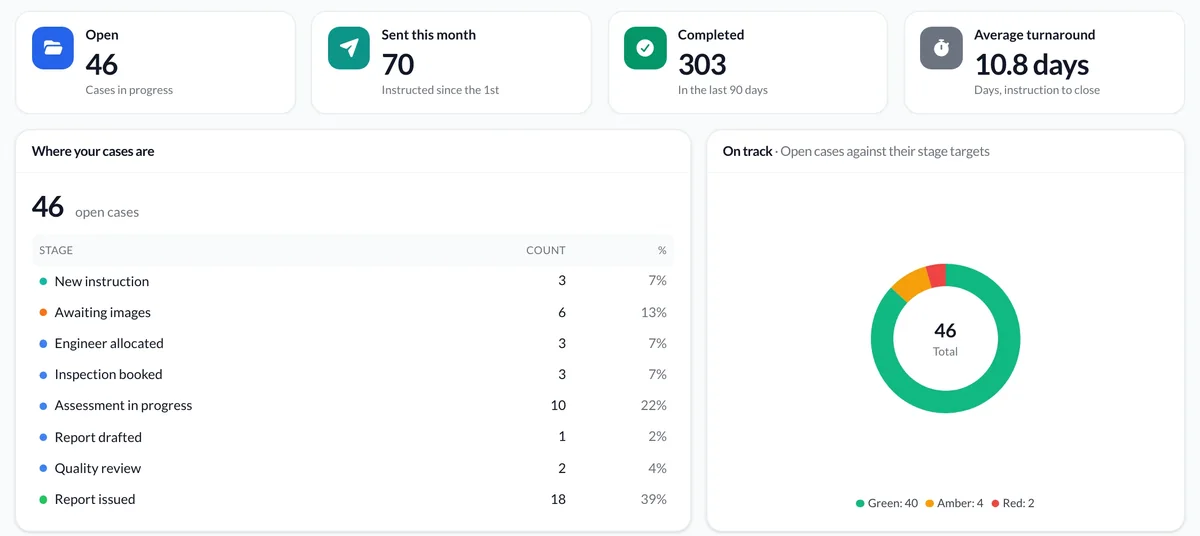
Task: Click the Where your cases are heading
Action: click(93, 151)
